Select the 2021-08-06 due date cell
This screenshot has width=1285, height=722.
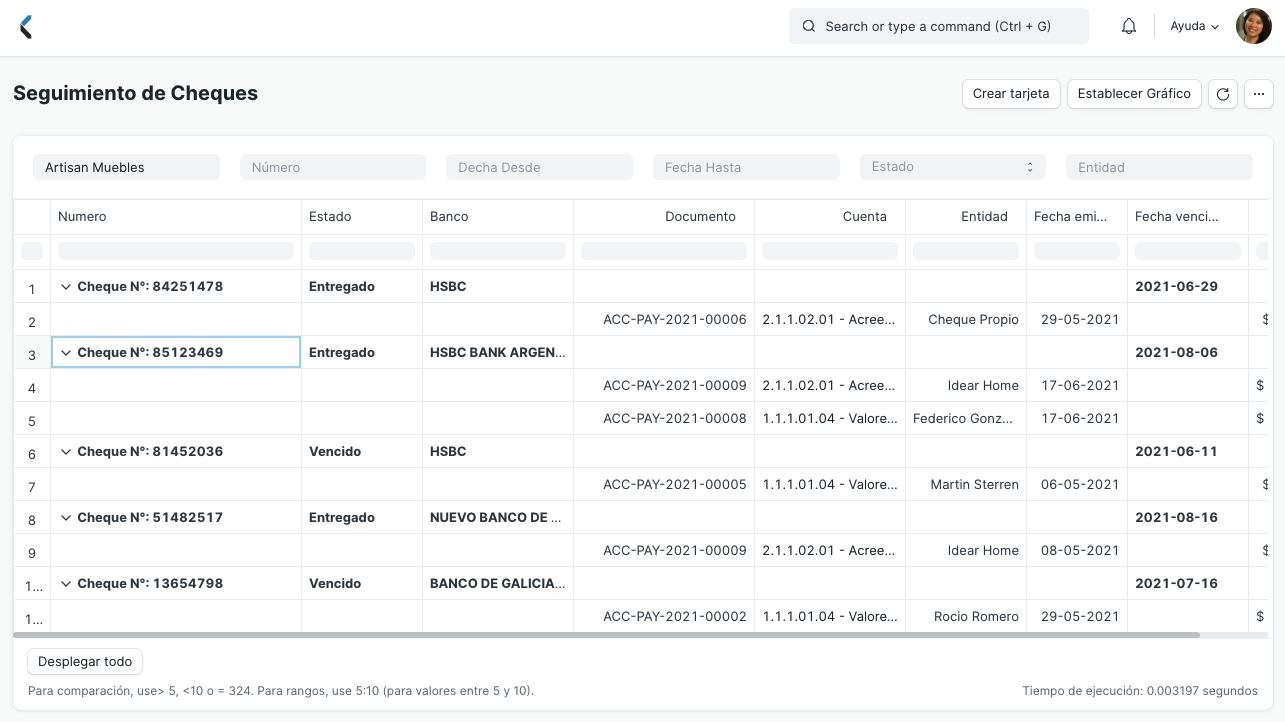(1188, 353)
